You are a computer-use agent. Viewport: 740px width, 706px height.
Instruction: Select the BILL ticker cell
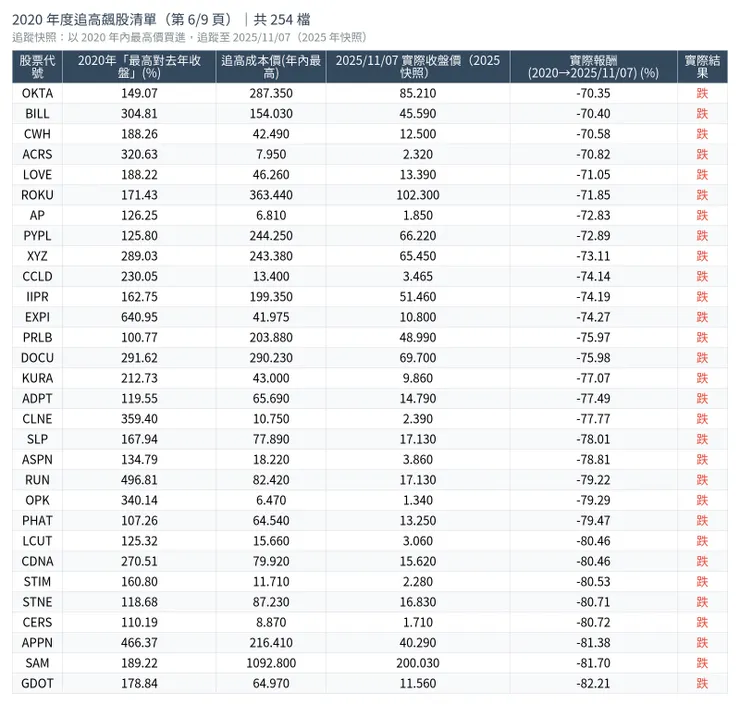click(37, 114)
